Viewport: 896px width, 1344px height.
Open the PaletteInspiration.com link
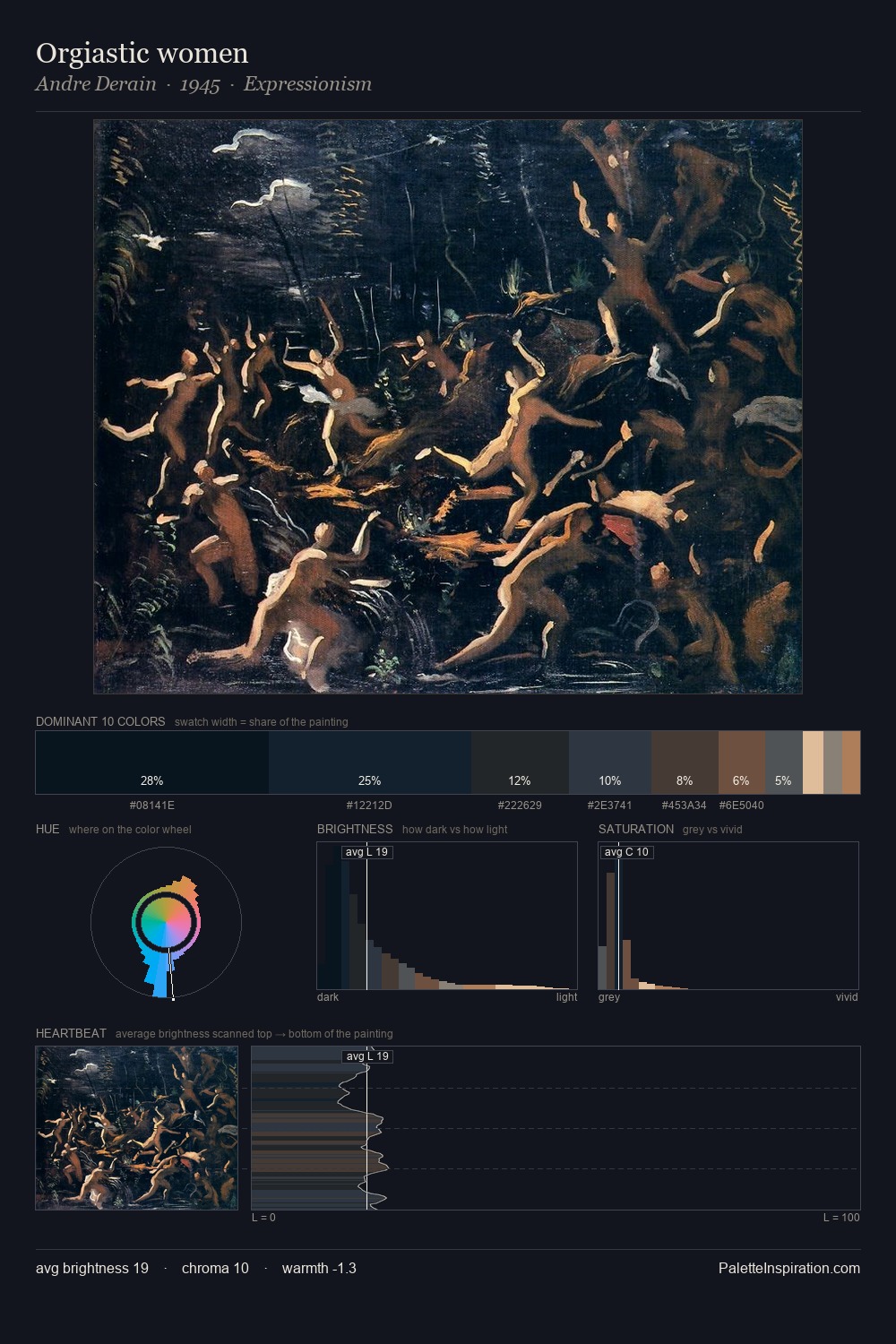coord(789,1268)
